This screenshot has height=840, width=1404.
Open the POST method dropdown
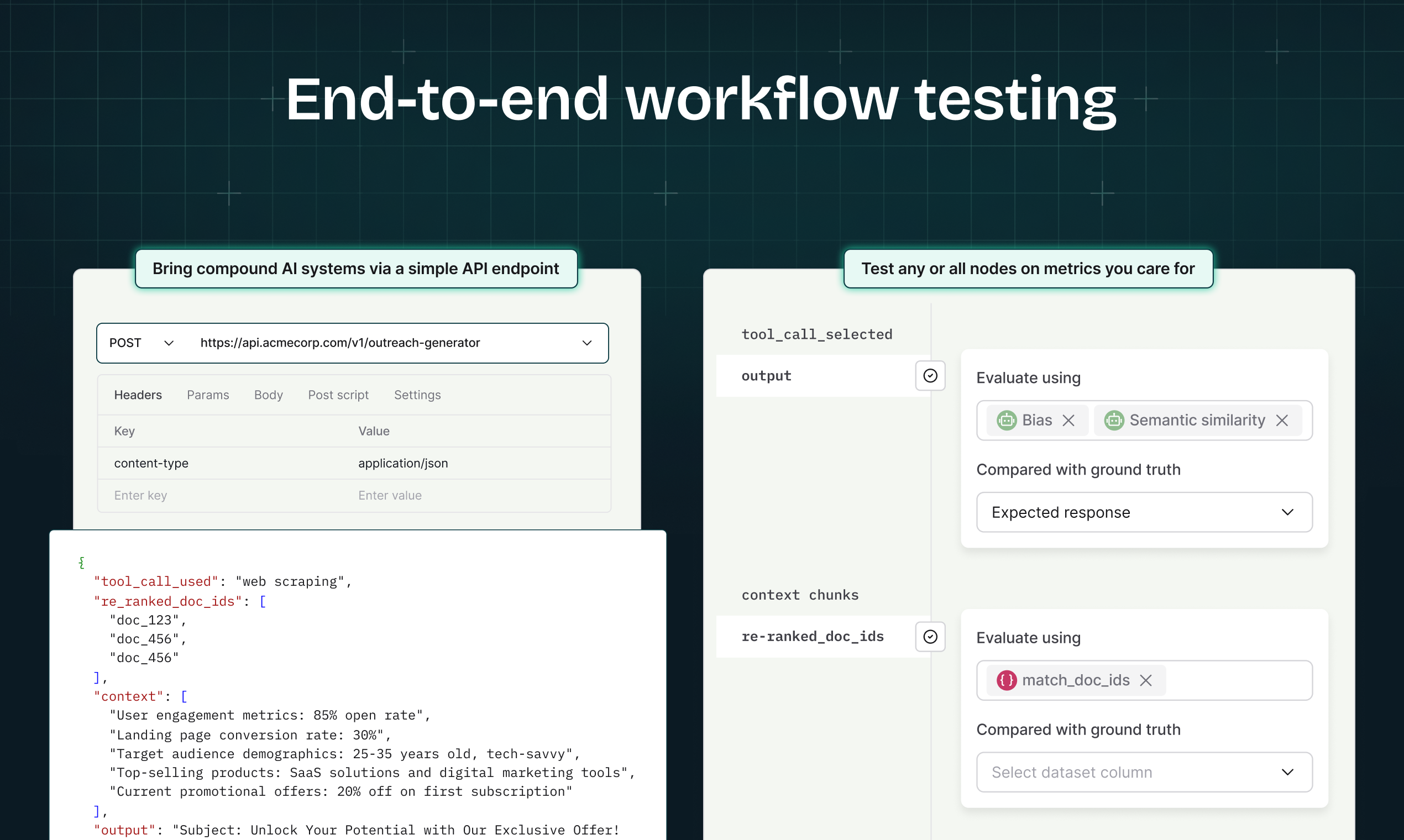pos(142,343)
